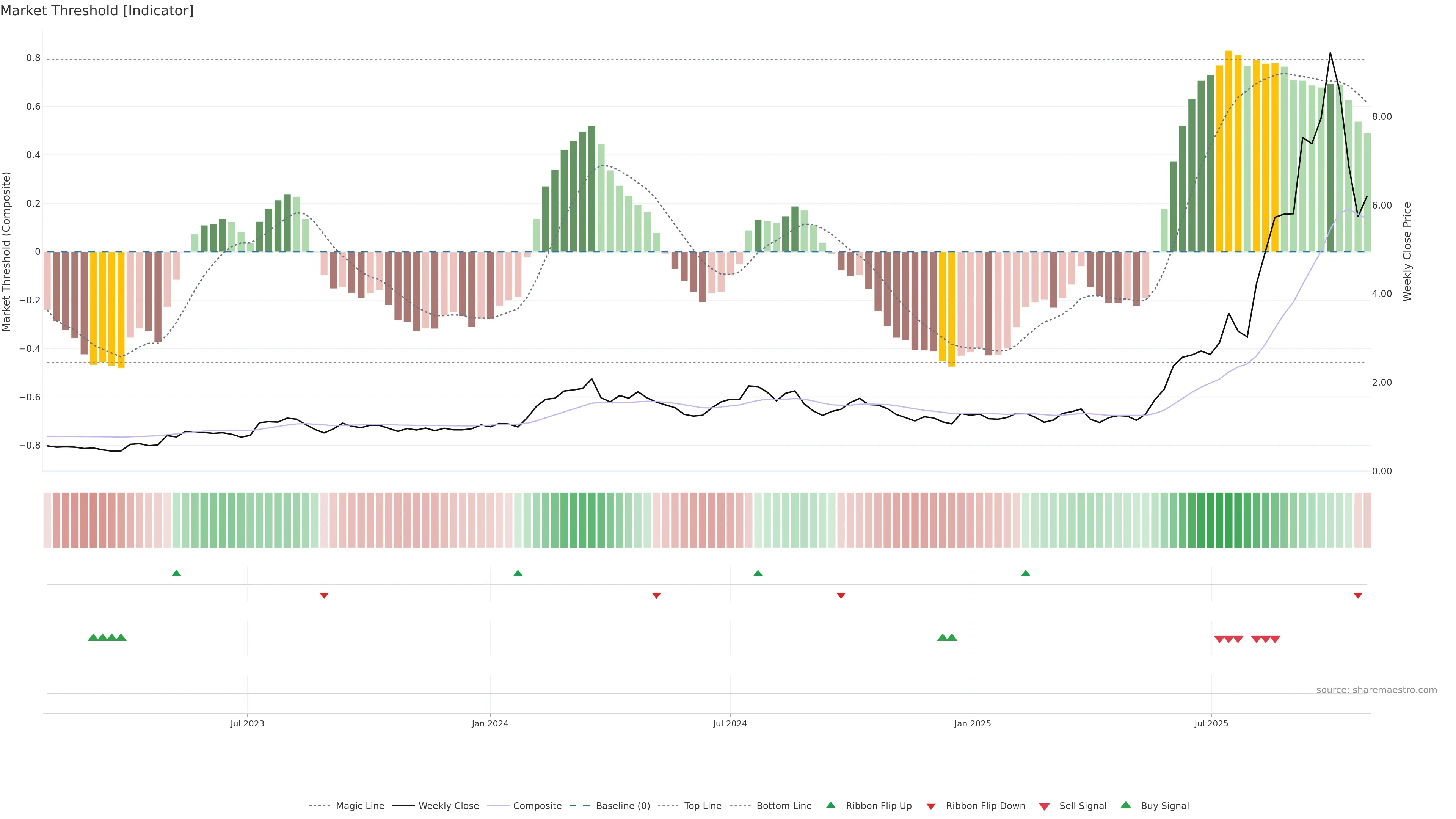Click the ribbon flip up marker near Jan 2024
Screen dimensions: 1456x819
[x=518, y=573]
